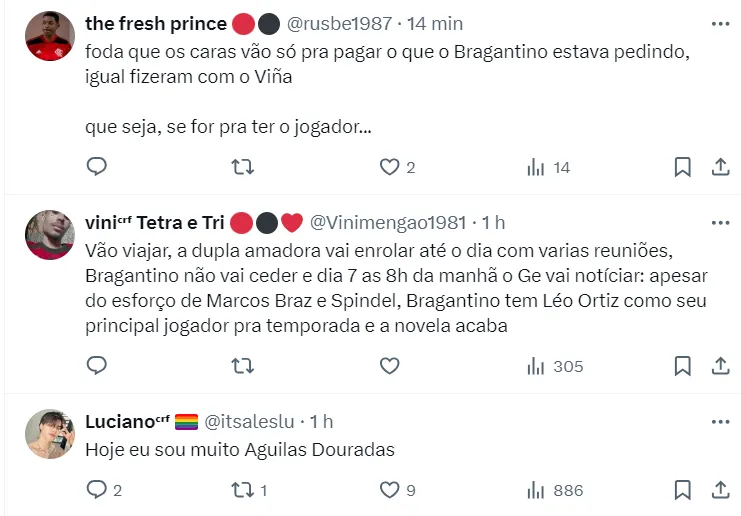Open the fresh prince profile name

click(155, 23)
